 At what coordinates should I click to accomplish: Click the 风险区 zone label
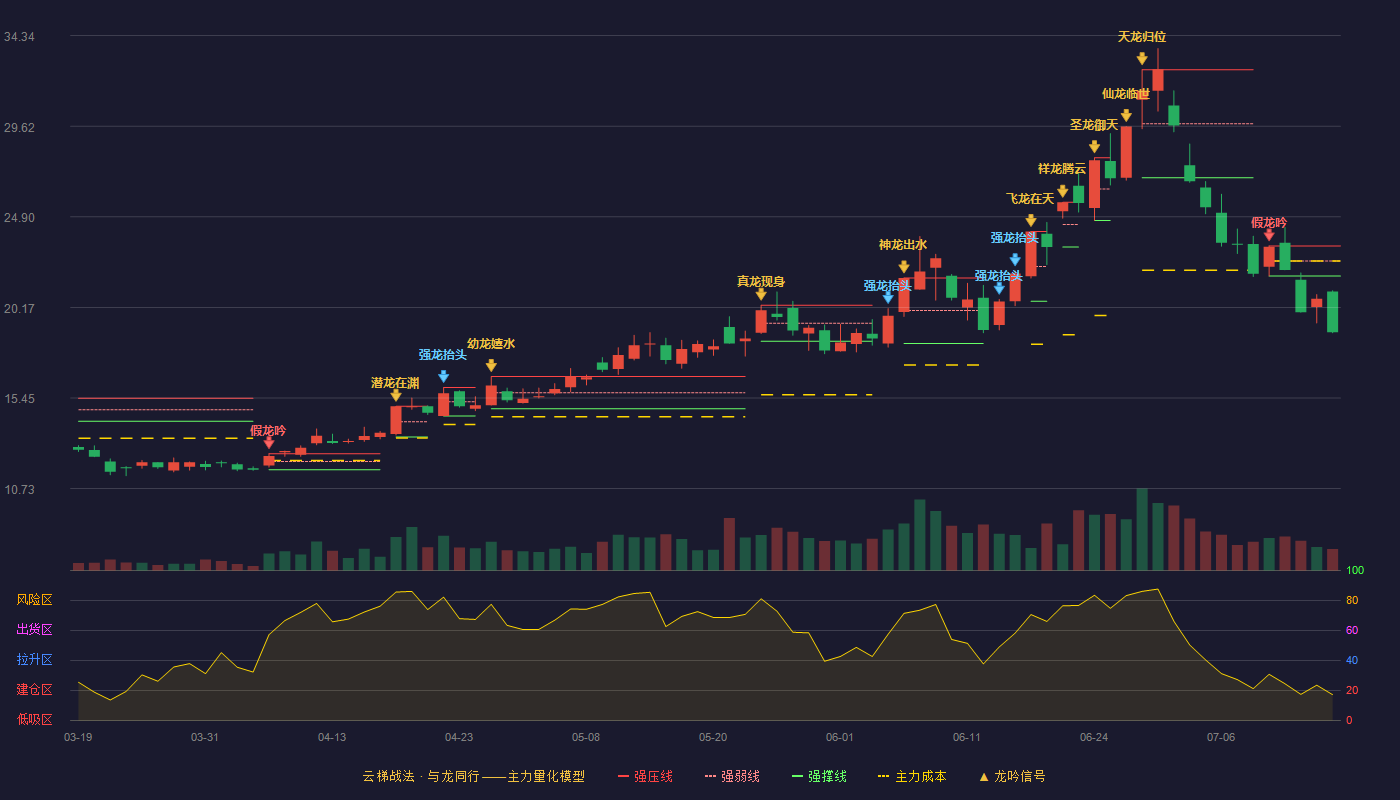tap(35, 600)
